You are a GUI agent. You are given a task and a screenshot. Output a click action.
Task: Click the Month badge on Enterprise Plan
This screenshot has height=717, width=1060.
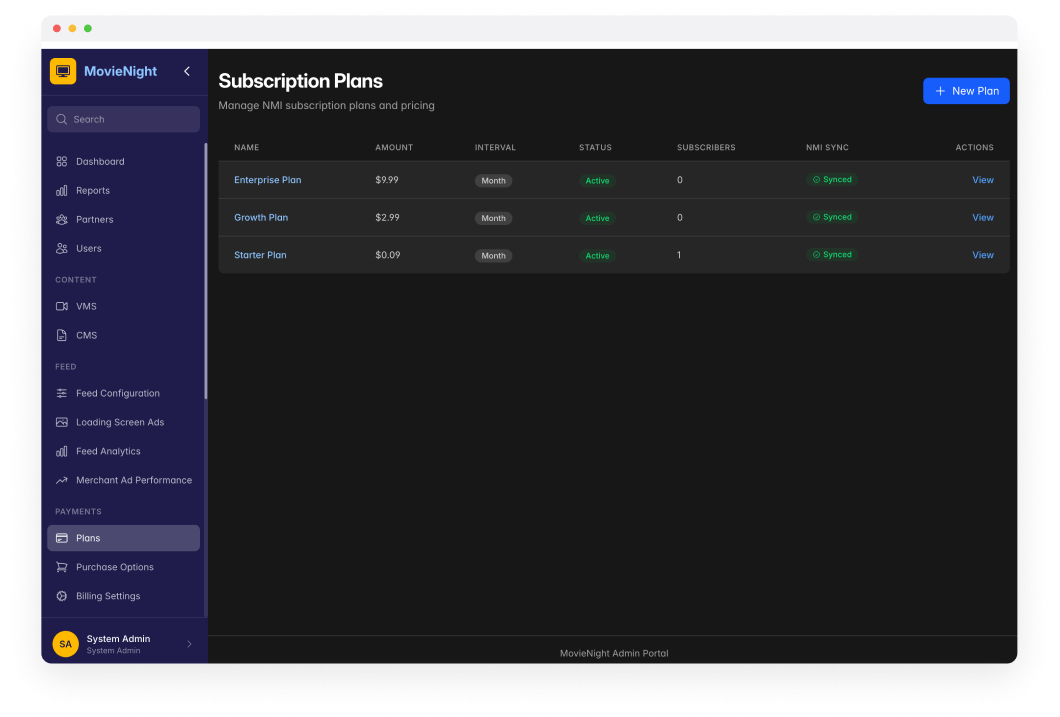tap(493, 180)
